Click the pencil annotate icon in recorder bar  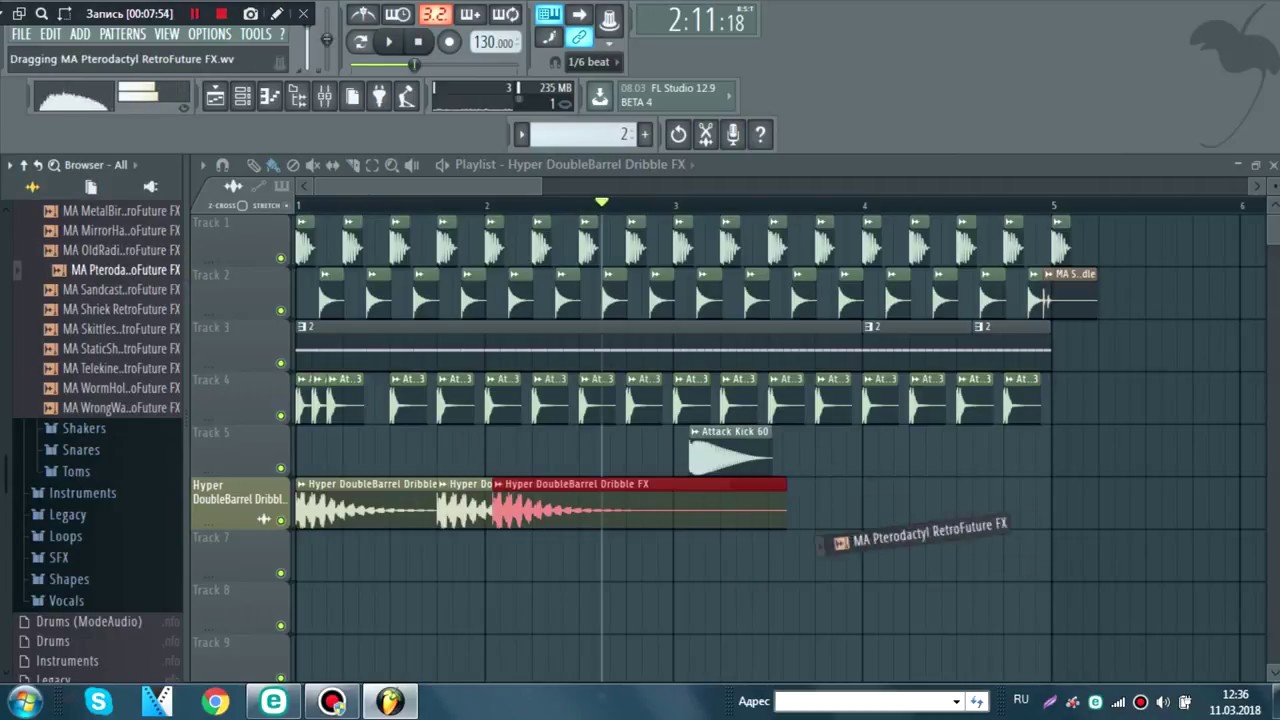(277, 14)
